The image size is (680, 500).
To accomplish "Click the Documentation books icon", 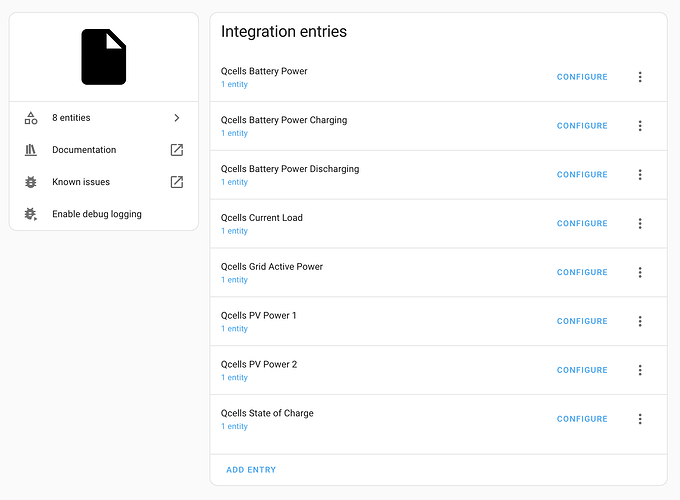I will pyautogui.click(x=31, y=150).
